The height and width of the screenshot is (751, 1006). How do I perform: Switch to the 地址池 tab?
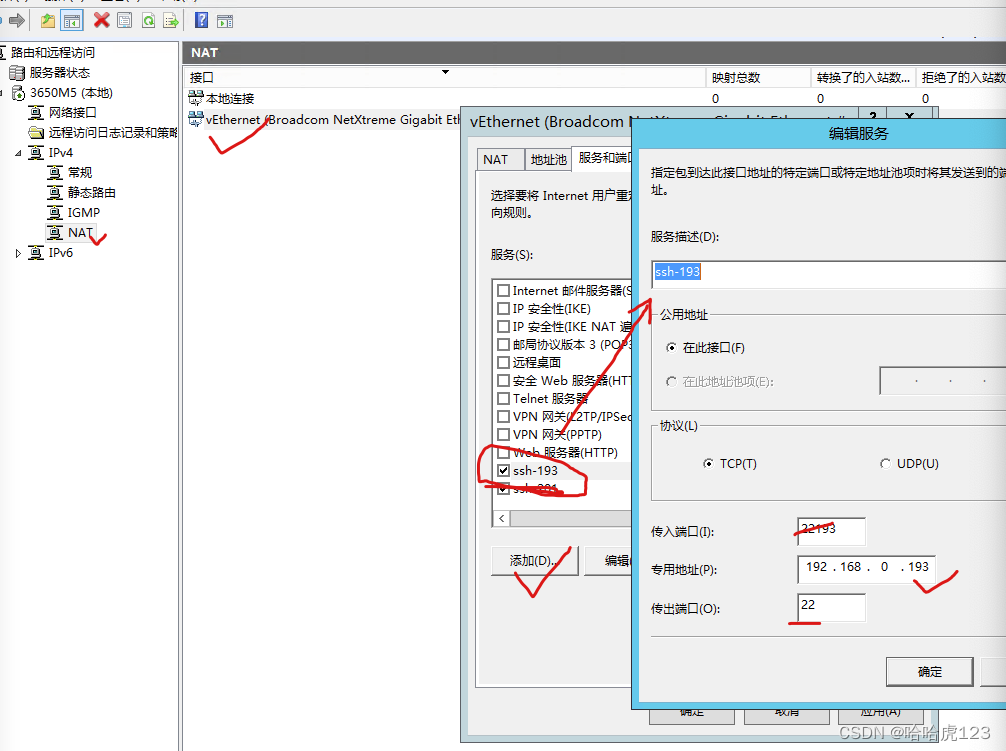[x=549, y=159]
